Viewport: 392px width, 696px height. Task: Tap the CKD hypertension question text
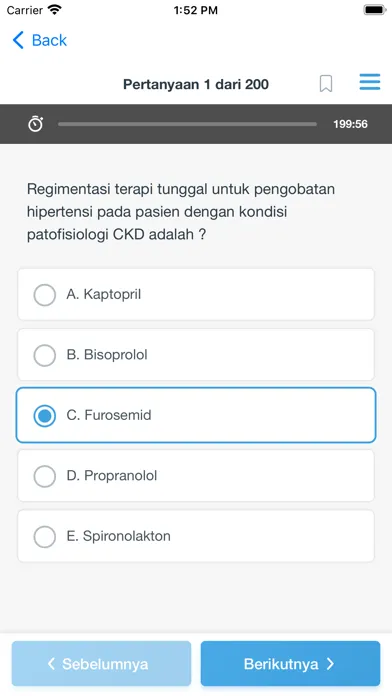tap(181, 212)
